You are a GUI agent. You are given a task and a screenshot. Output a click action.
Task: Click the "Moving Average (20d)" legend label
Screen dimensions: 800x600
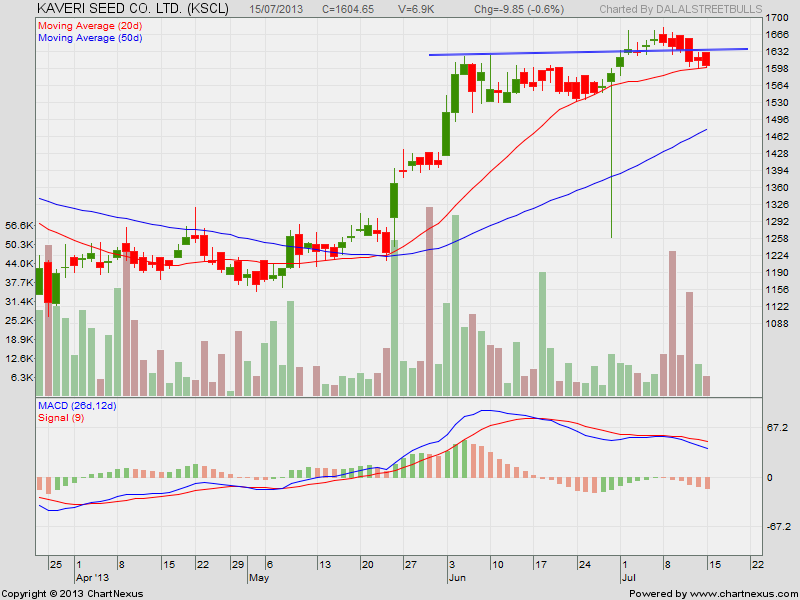(90, 26)
